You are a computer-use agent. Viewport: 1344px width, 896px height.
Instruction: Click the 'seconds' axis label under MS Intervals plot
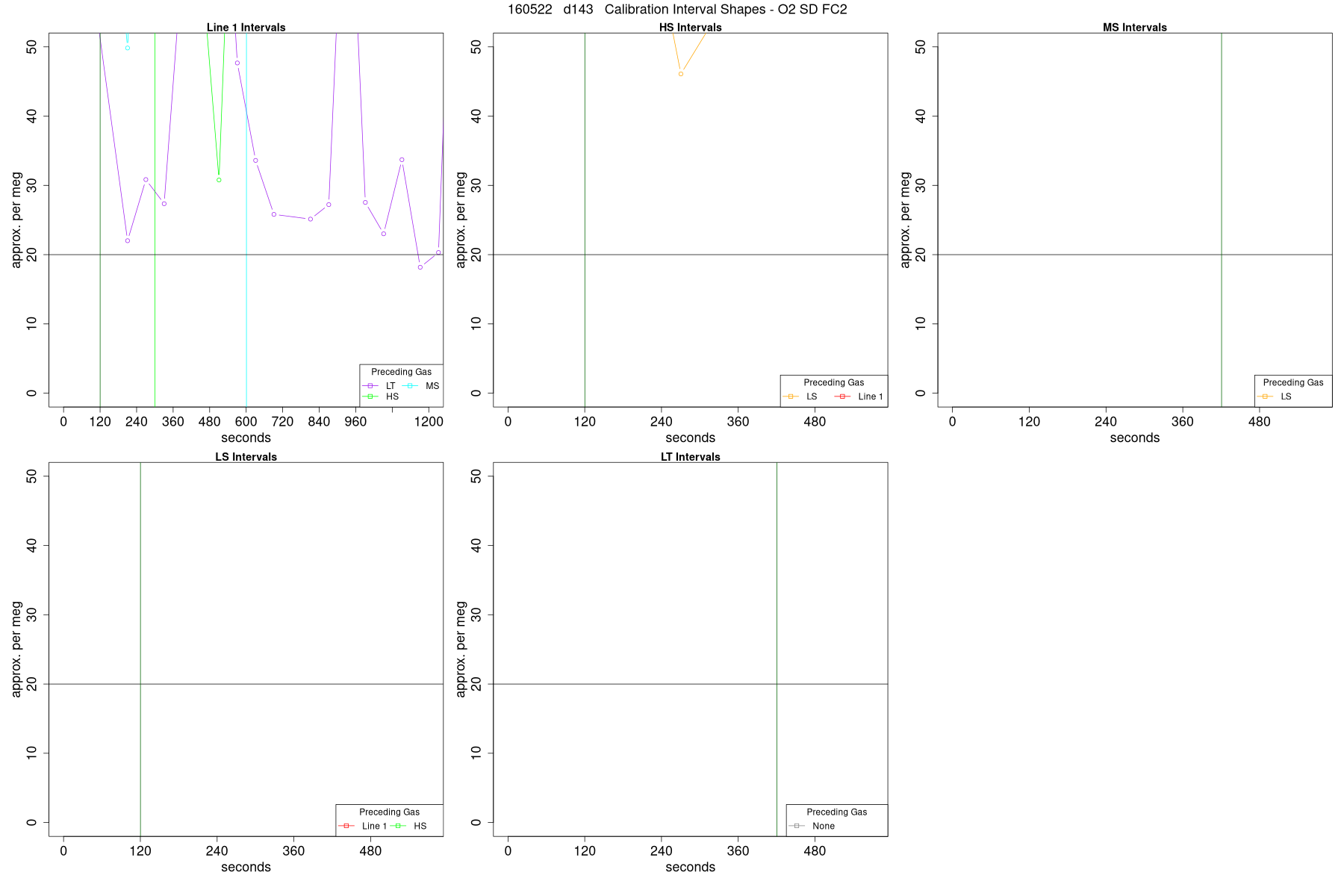click(1134, 438)
